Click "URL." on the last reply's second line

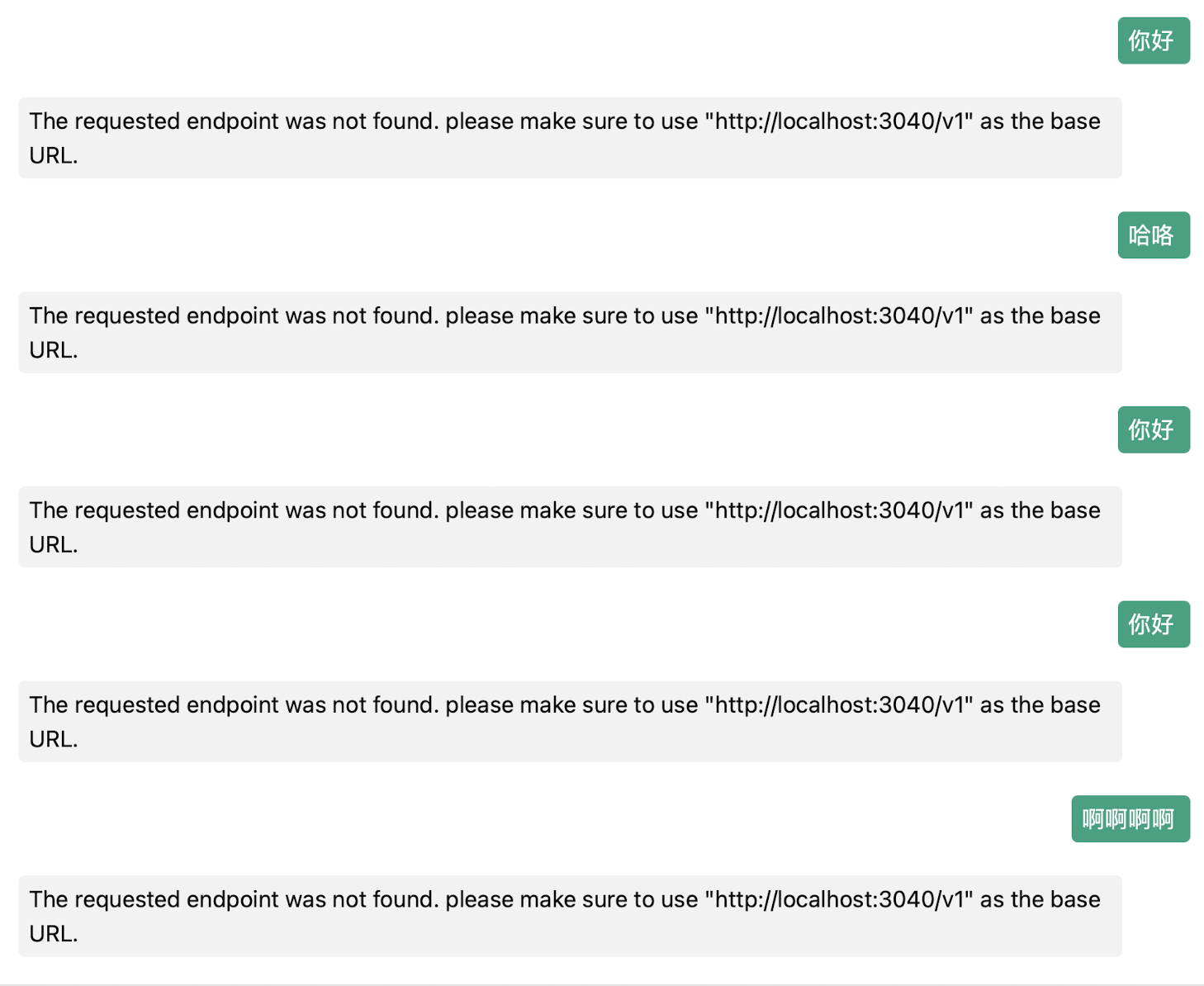click(54, 934)
